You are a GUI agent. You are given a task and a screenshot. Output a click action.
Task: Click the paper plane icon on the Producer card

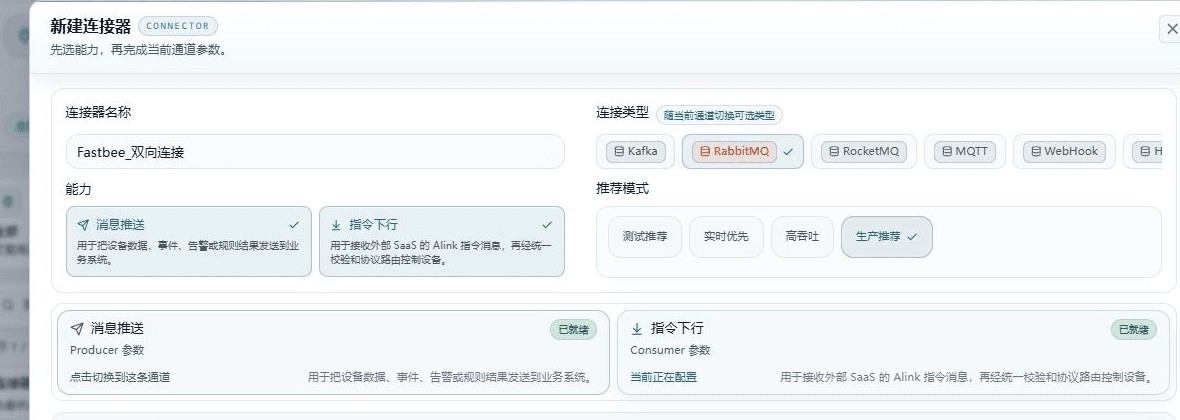(x=77, y=329)
